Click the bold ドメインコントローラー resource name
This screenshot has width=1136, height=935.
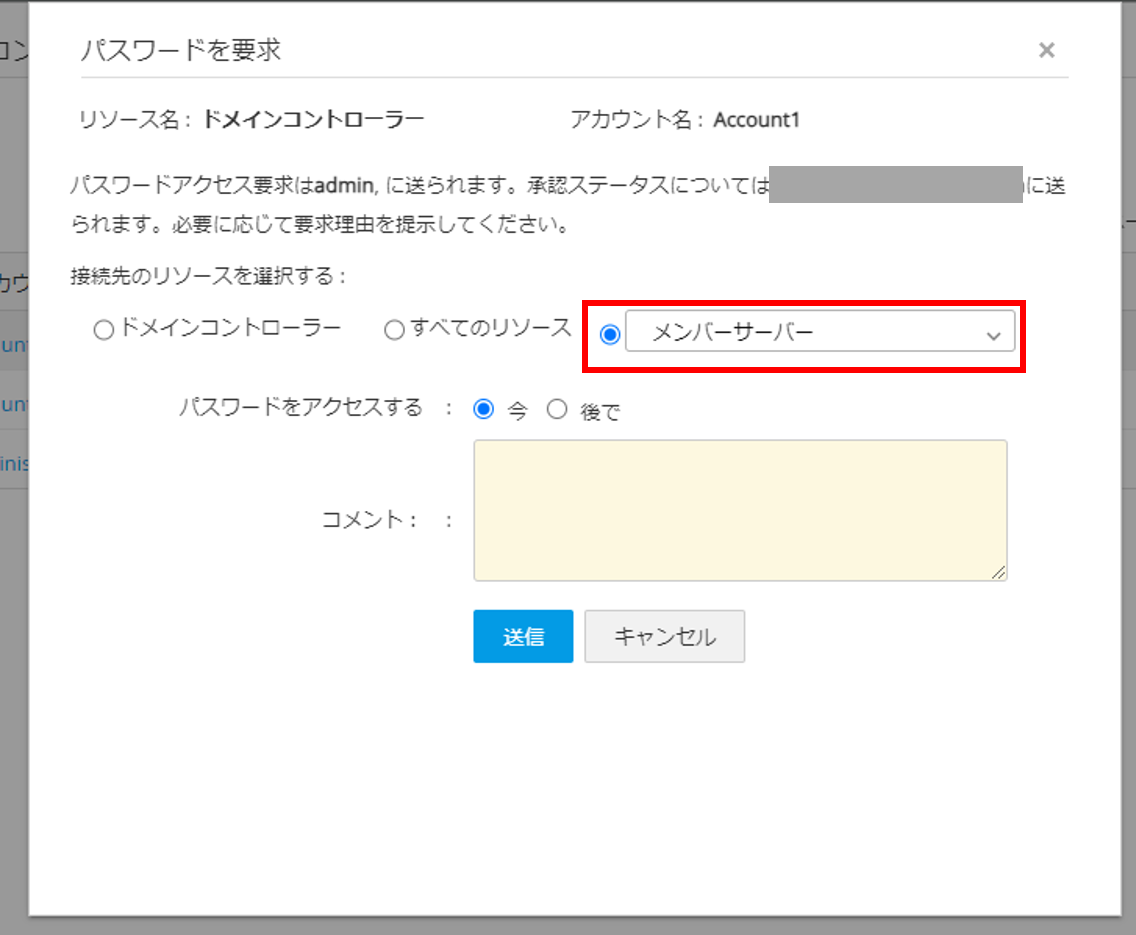[x=313, y=120]
